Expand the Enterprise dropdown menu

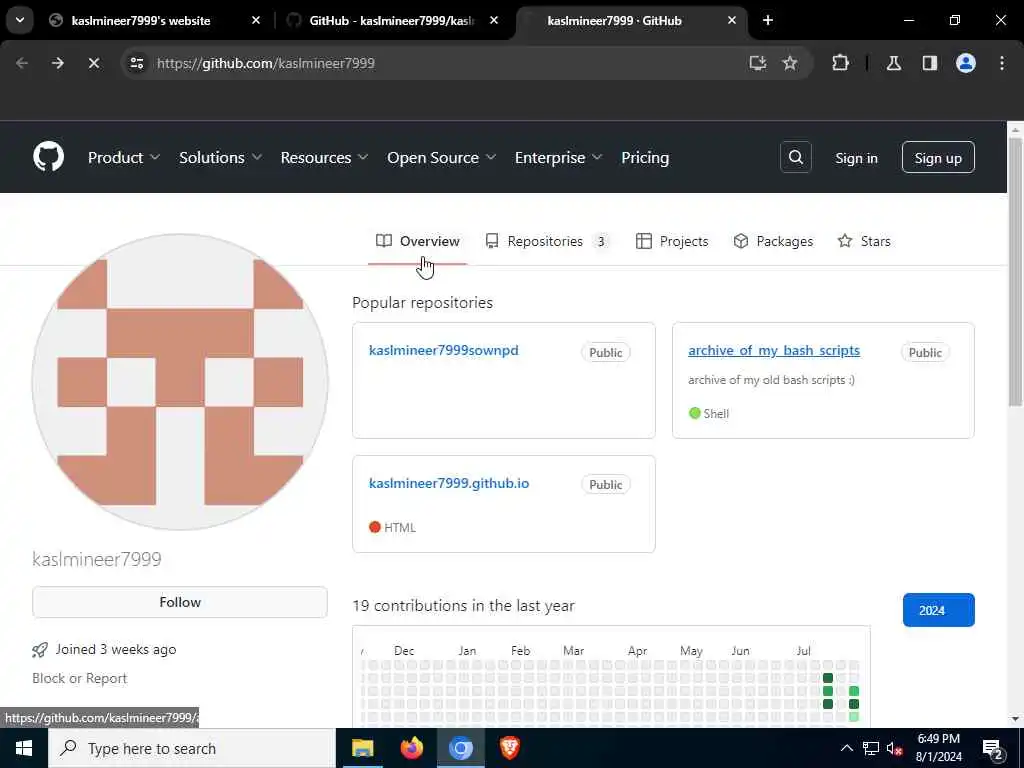558,157
